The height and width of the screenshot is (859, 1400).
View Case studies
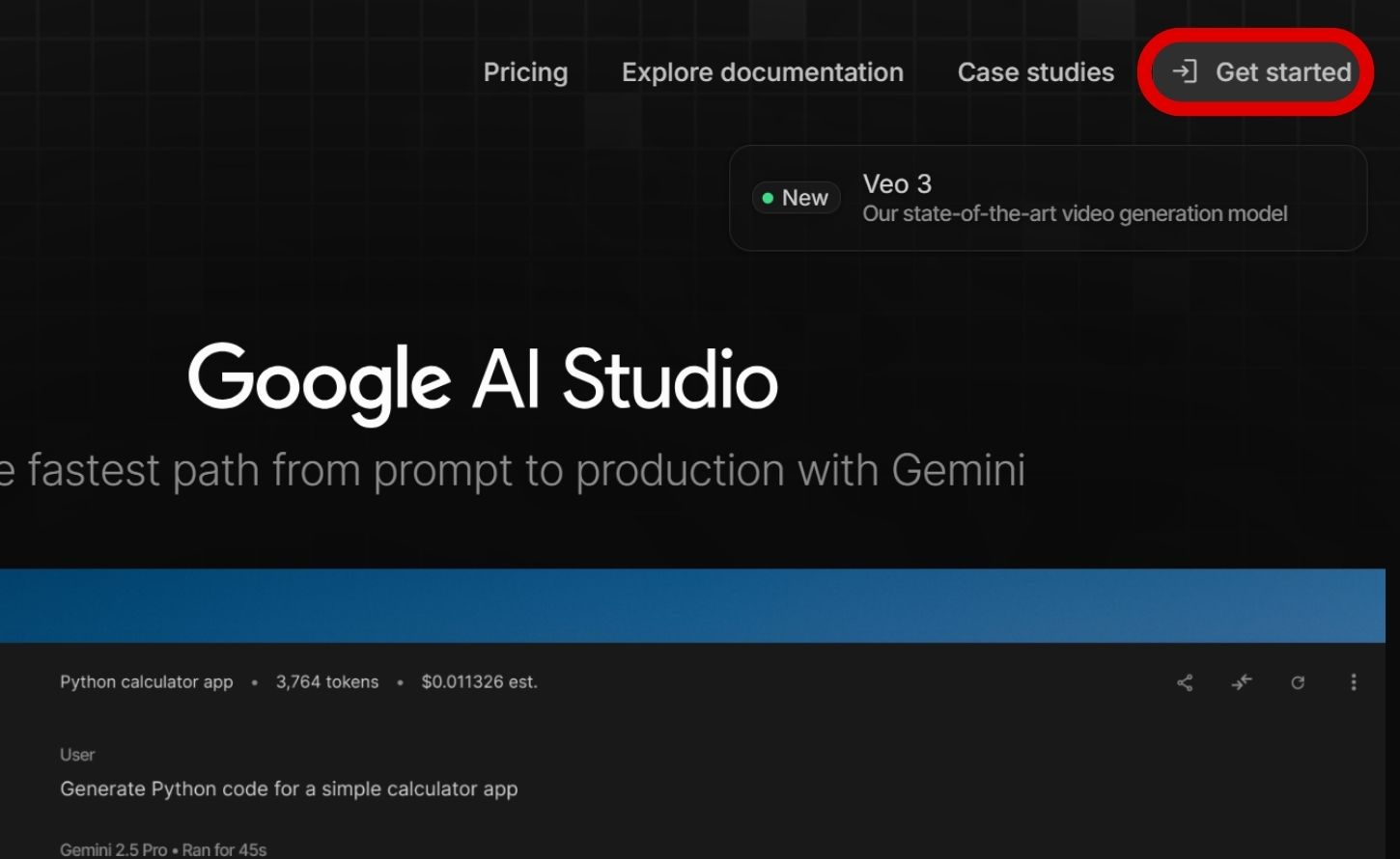click(x=1035, y=71)
